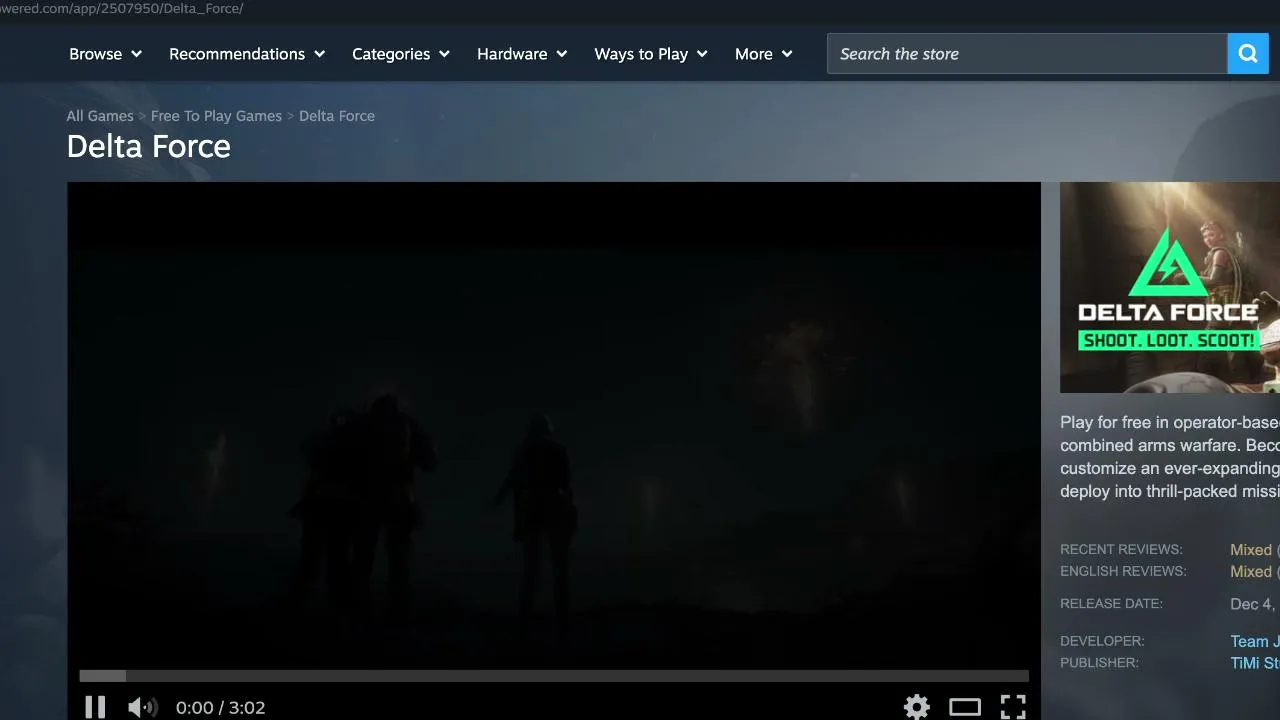1280x720 pixels.
Task: View recent reviews Mixed summary
Action: coord(1254,550)
